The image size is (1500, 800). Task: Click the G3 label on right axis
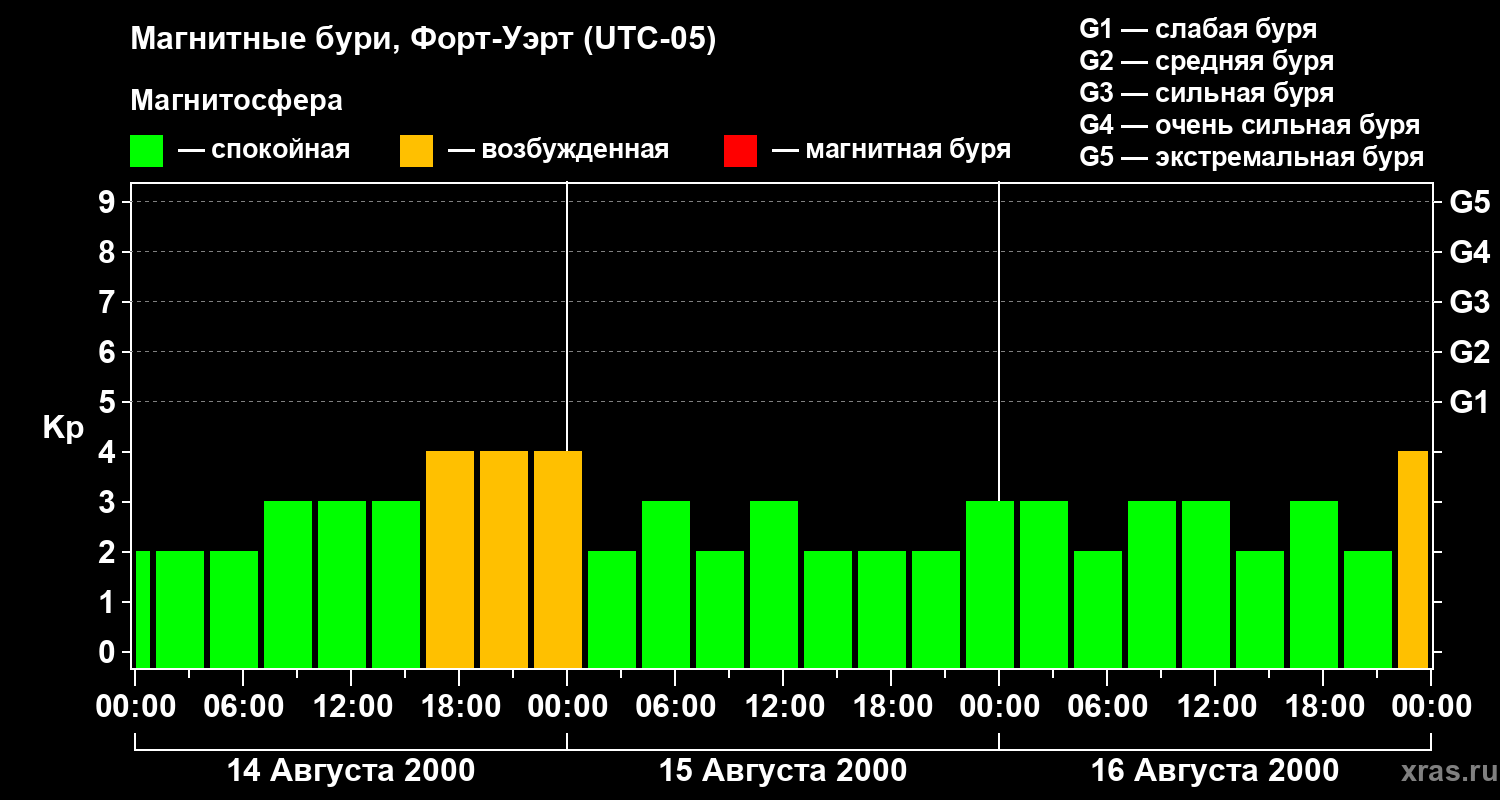1469,302
